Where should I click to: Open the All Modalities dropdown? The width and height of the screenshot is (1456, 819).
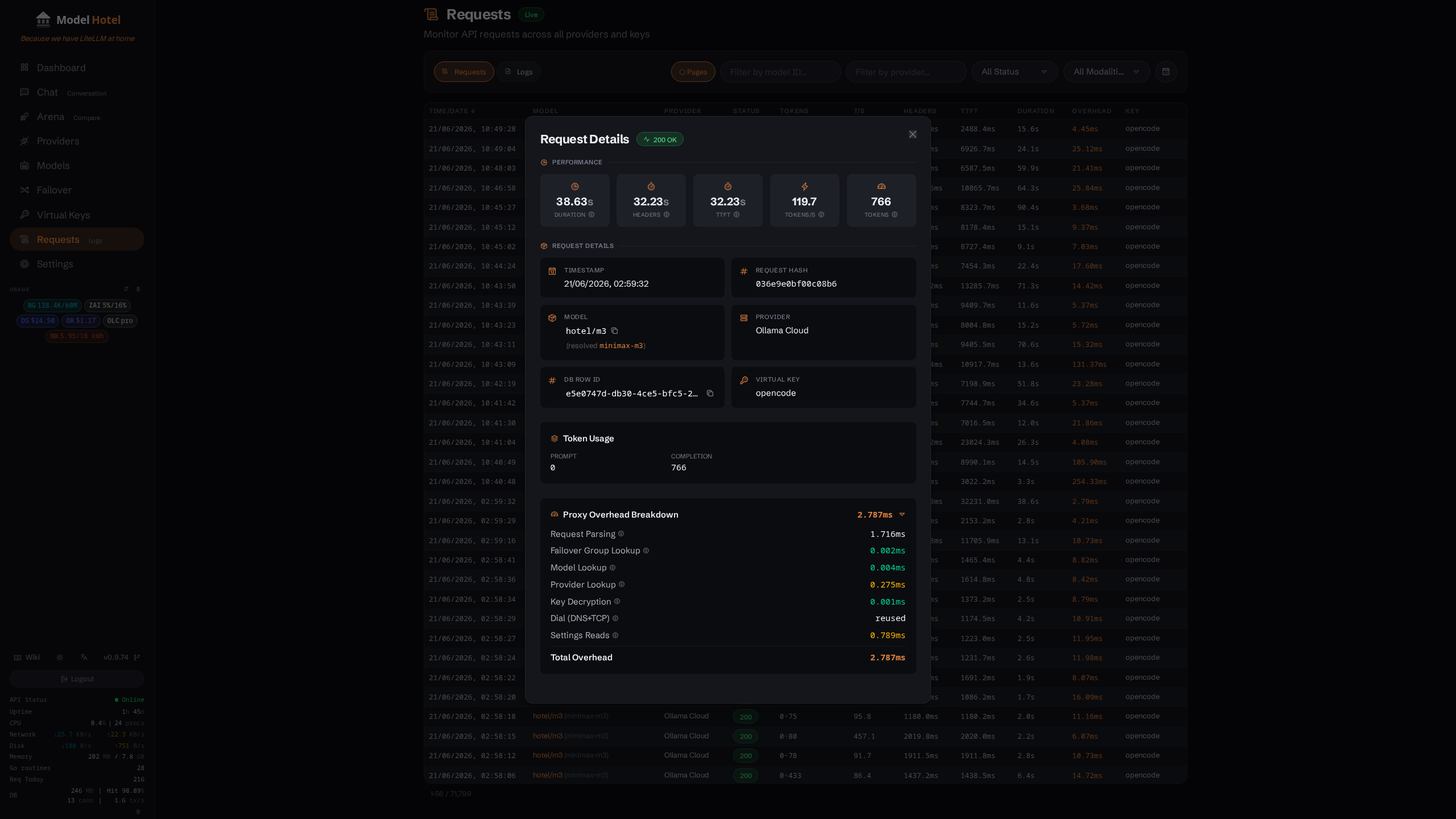(x=1106, y=72)
